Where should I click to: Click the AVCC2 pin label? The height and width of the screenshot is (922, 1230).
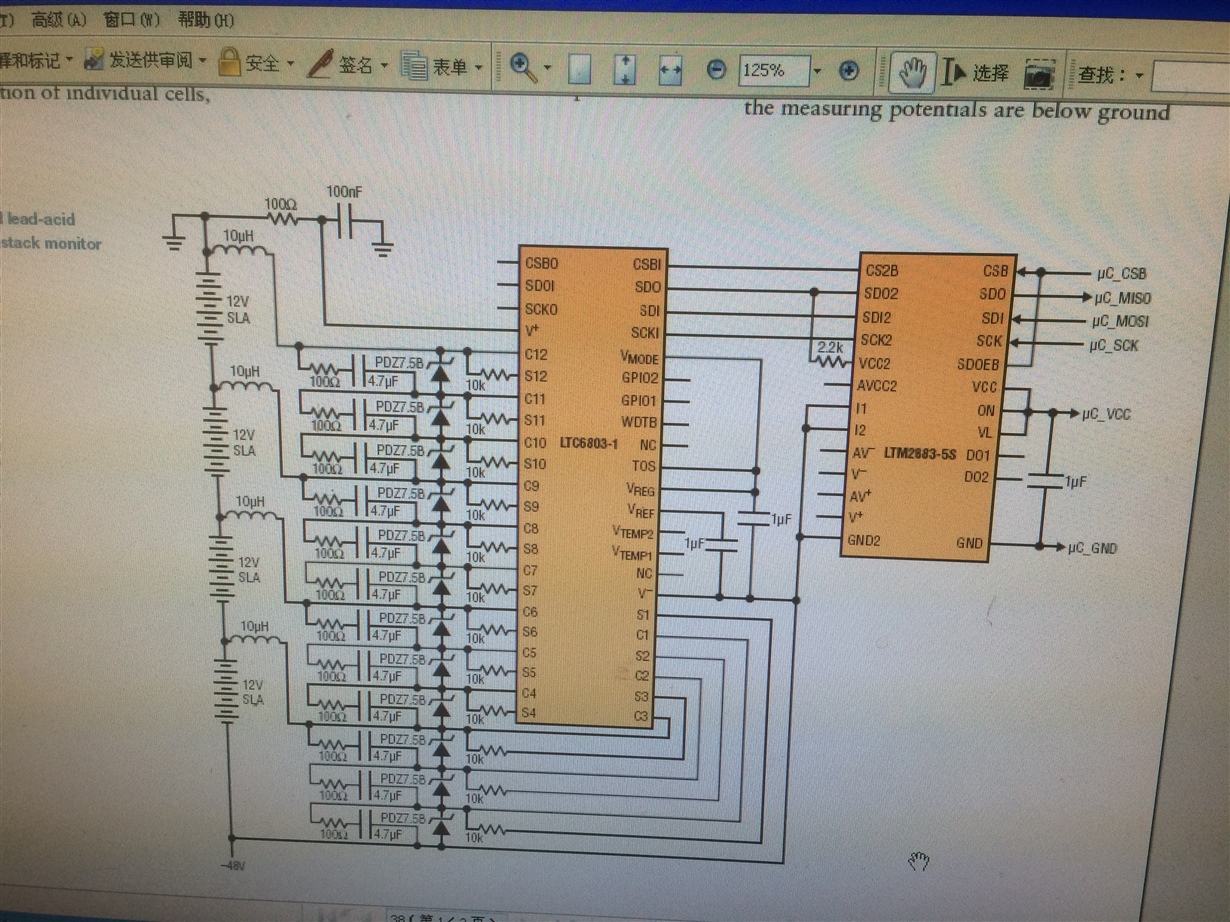pos(876,386)
